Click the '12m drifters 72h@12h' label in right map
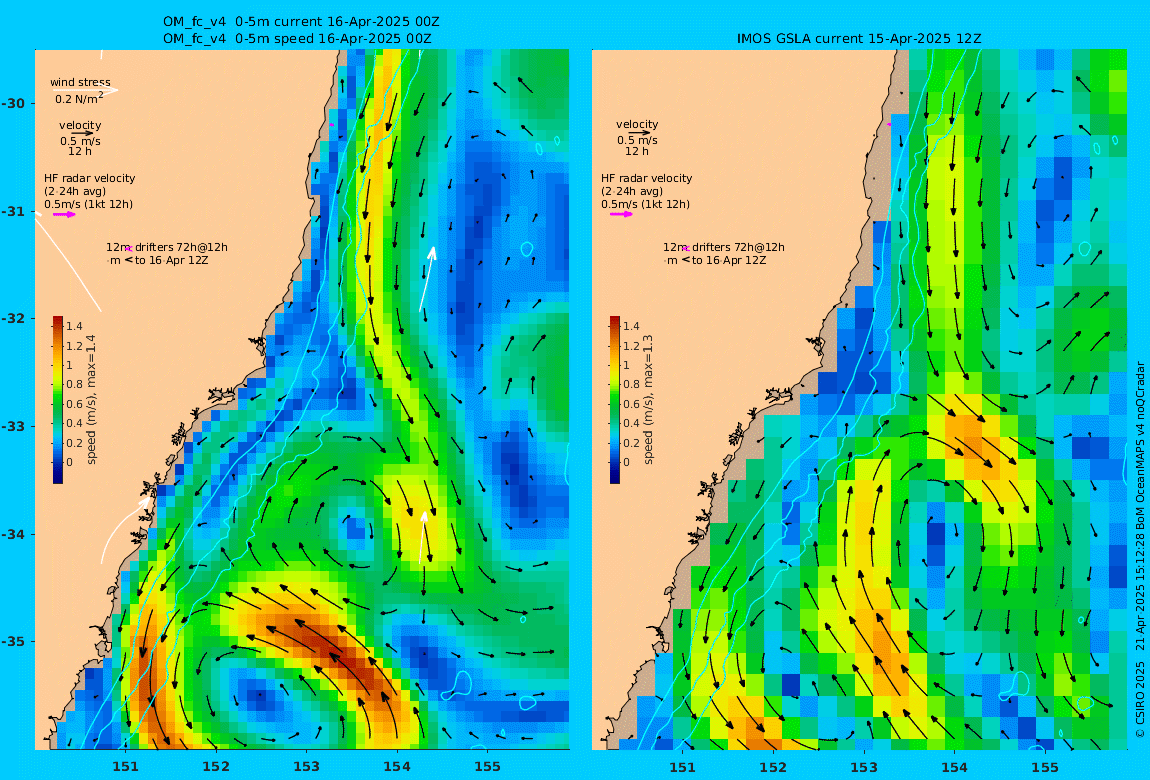1150x780 pixels. [723, 247]
